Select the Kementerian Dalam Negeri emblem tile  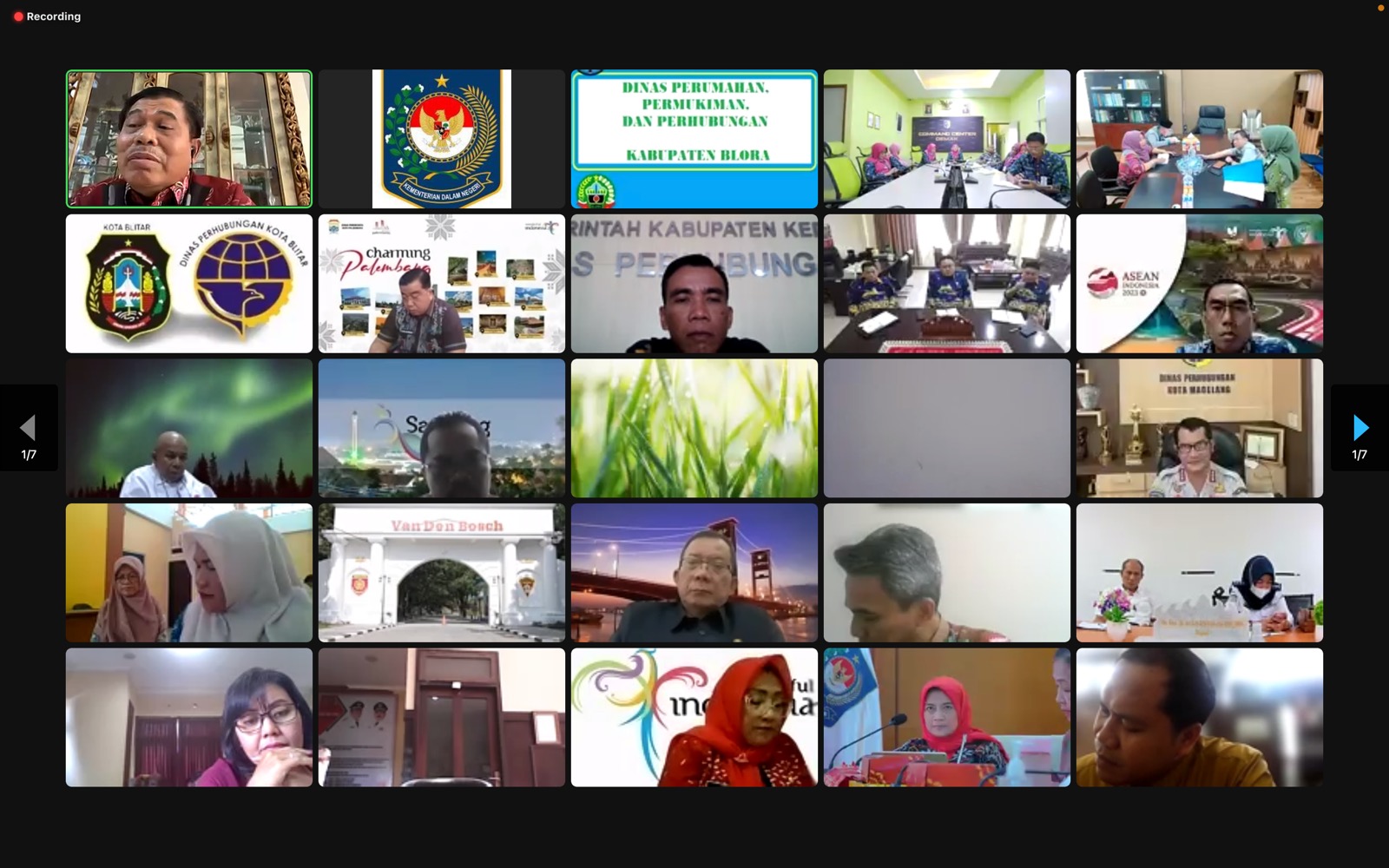pos(441,139)
